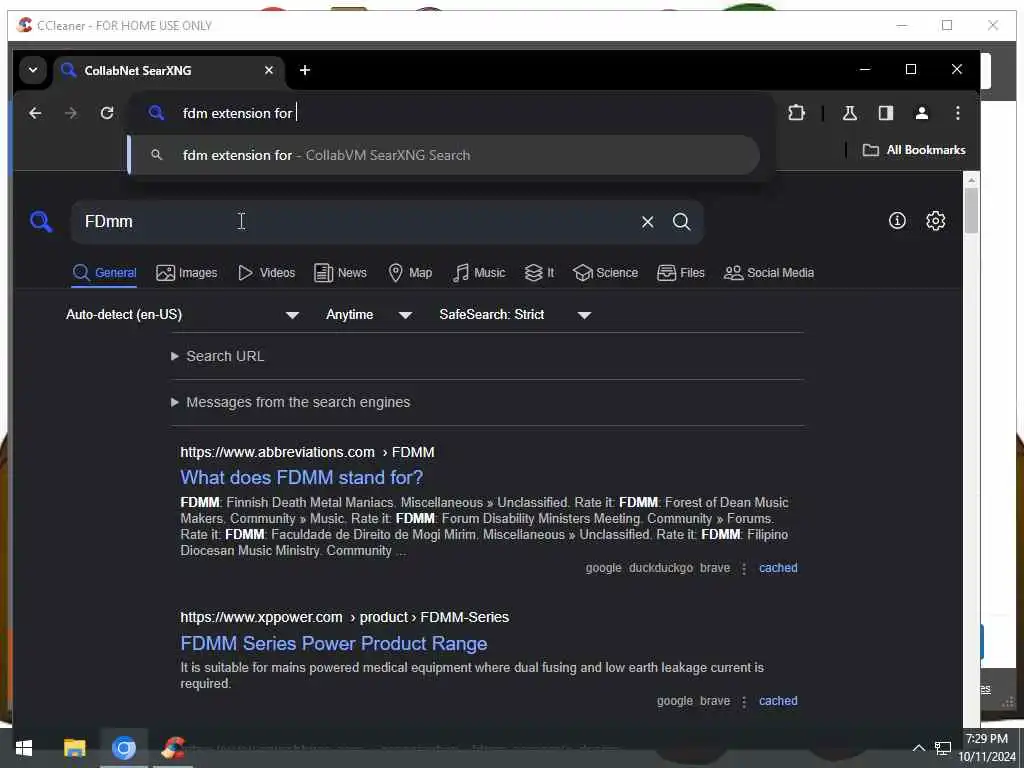Open File Explorer from the taskbar
Viewport: 1024px width, 768px height.
(74, 748)
